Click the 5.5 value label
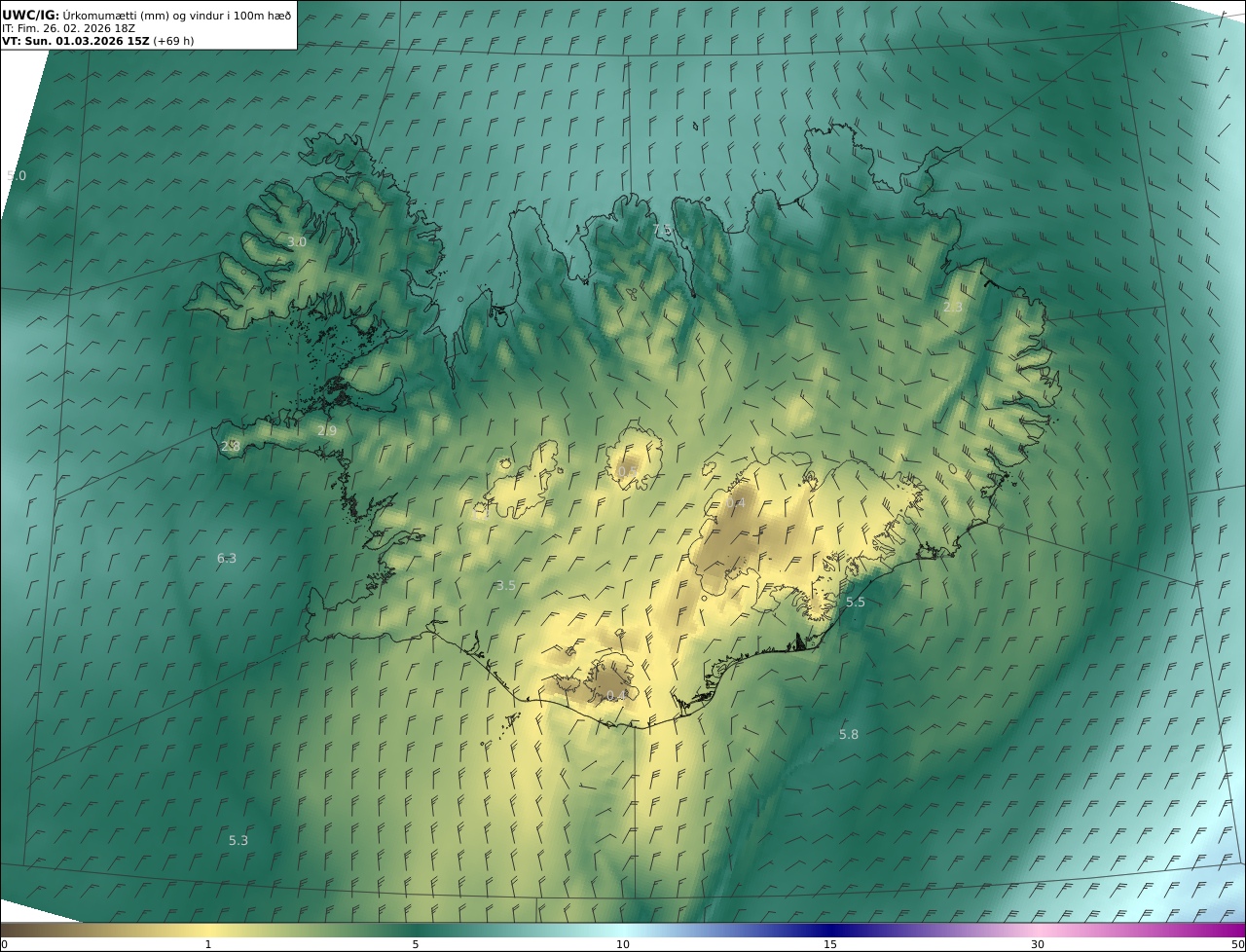The height and width of the screenshot is (952, 1246). point(856,603)
